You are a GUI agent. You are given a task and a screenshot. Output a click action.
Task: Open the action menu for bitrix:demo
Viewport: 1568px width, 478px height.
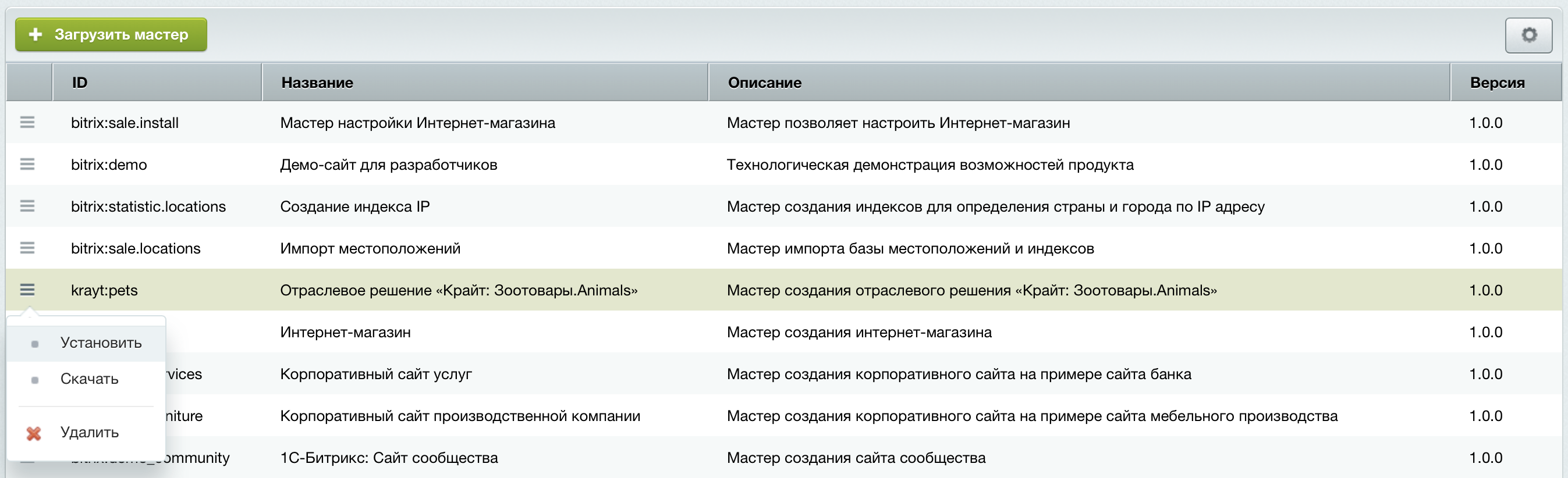click(x=27, y=164)
